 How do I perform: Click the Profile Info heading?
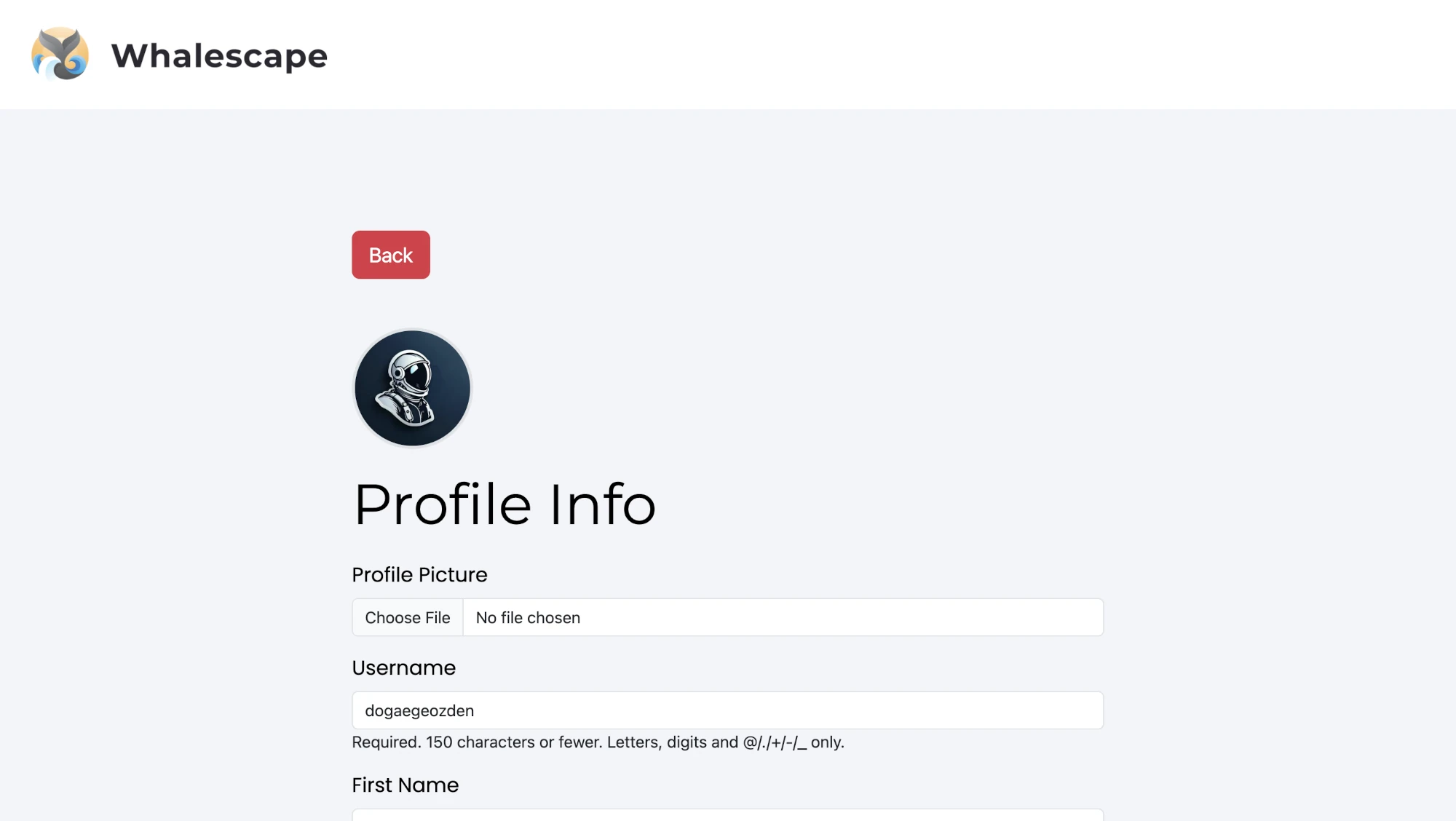pyautogui.click(x=505, y=504)
